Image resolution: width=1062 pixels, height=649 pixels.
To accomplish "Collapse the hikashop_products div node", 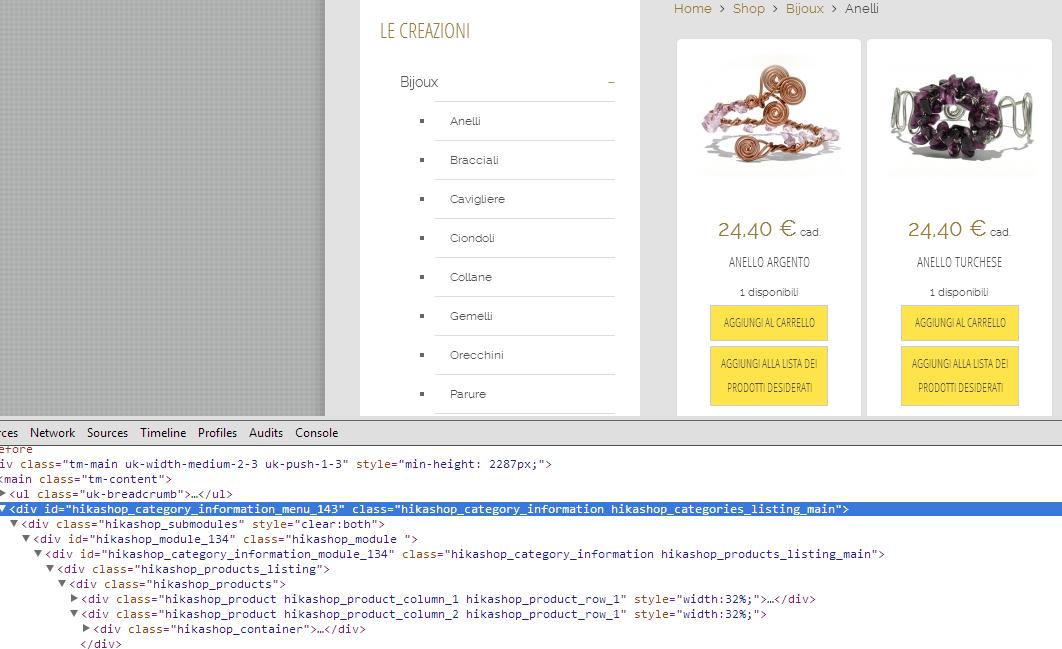I will 62,583.
